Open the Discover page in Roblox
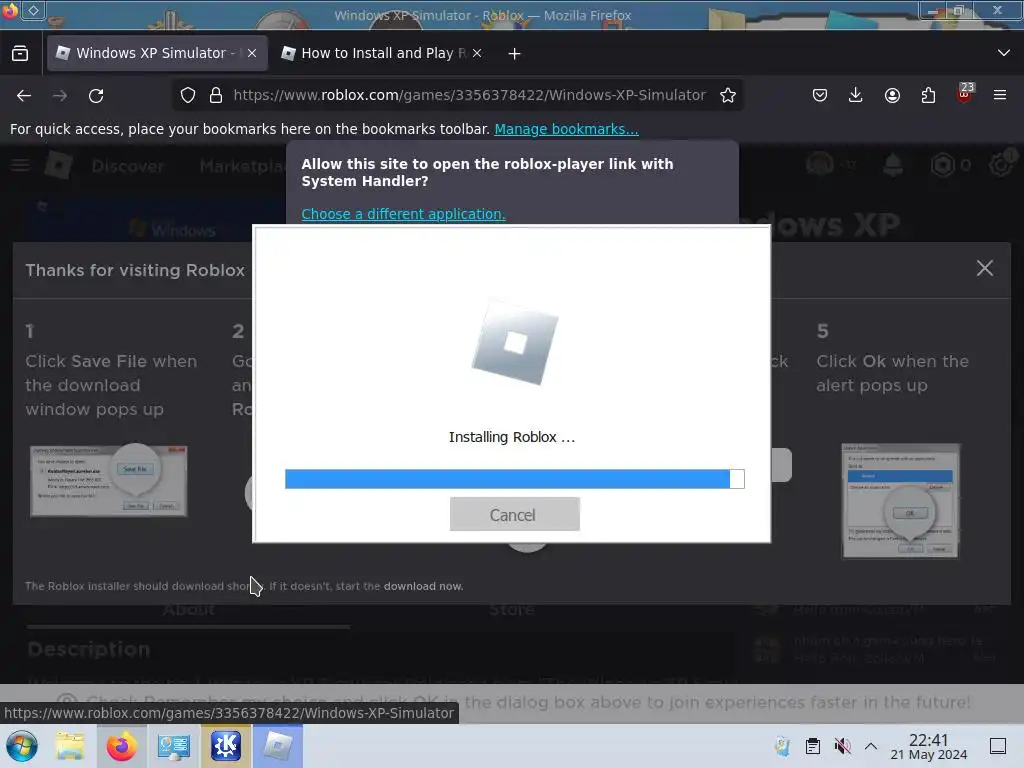This screenshot has height=768, width=1024. tap(128, 167)
